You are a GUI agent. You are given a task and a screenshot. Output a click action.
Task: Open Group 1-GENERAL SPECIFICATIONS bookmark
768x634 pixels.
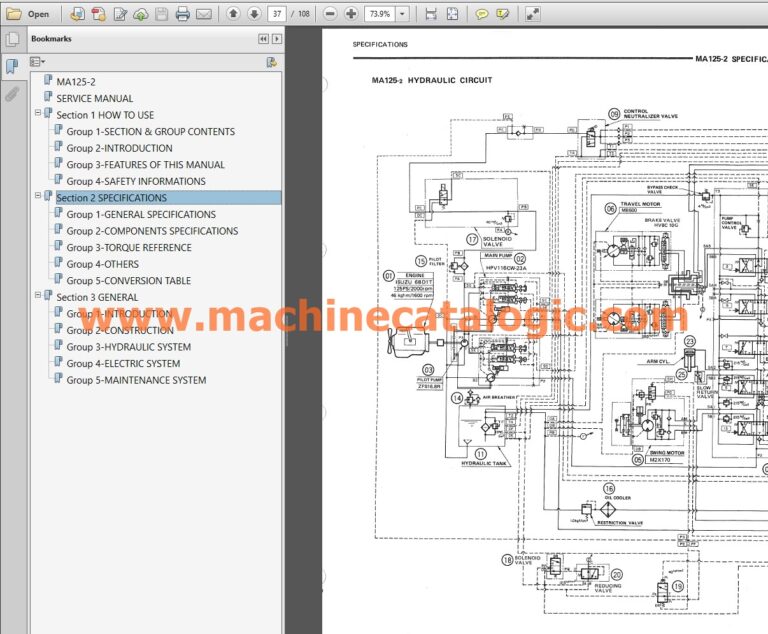tap(141, 215)
